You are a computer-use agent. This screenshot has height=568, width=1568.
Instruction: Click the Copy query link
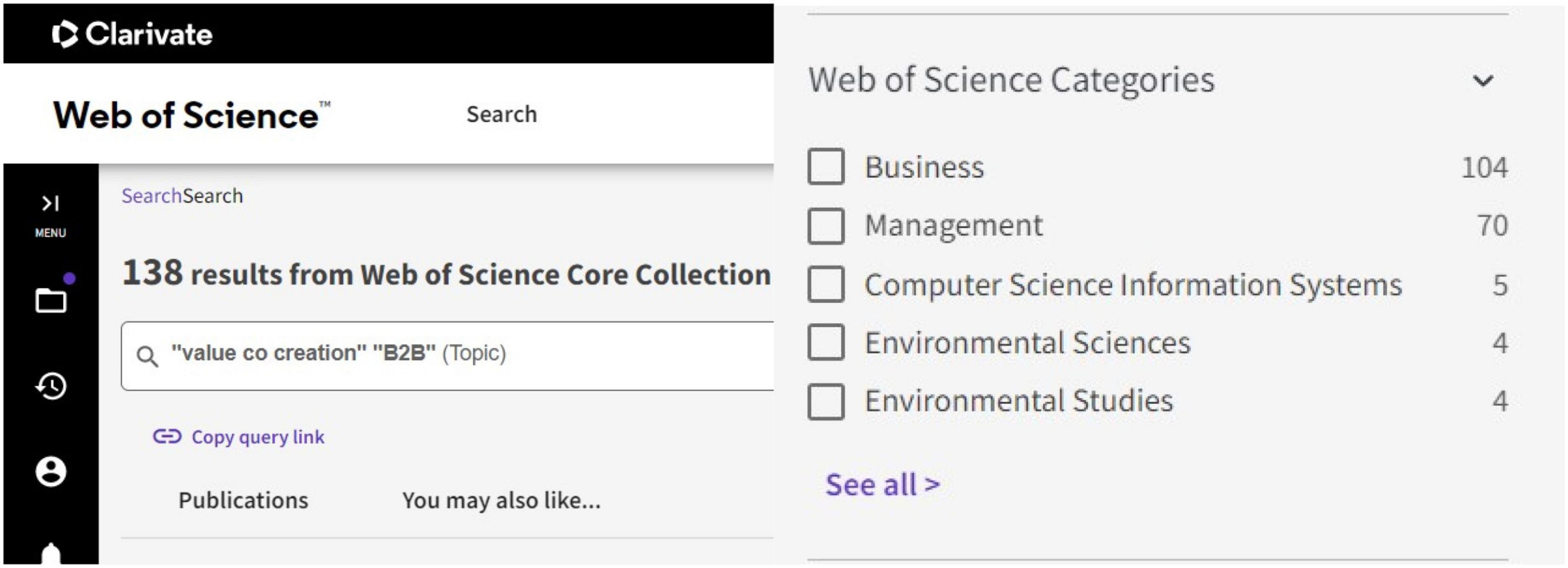[258, 437]
